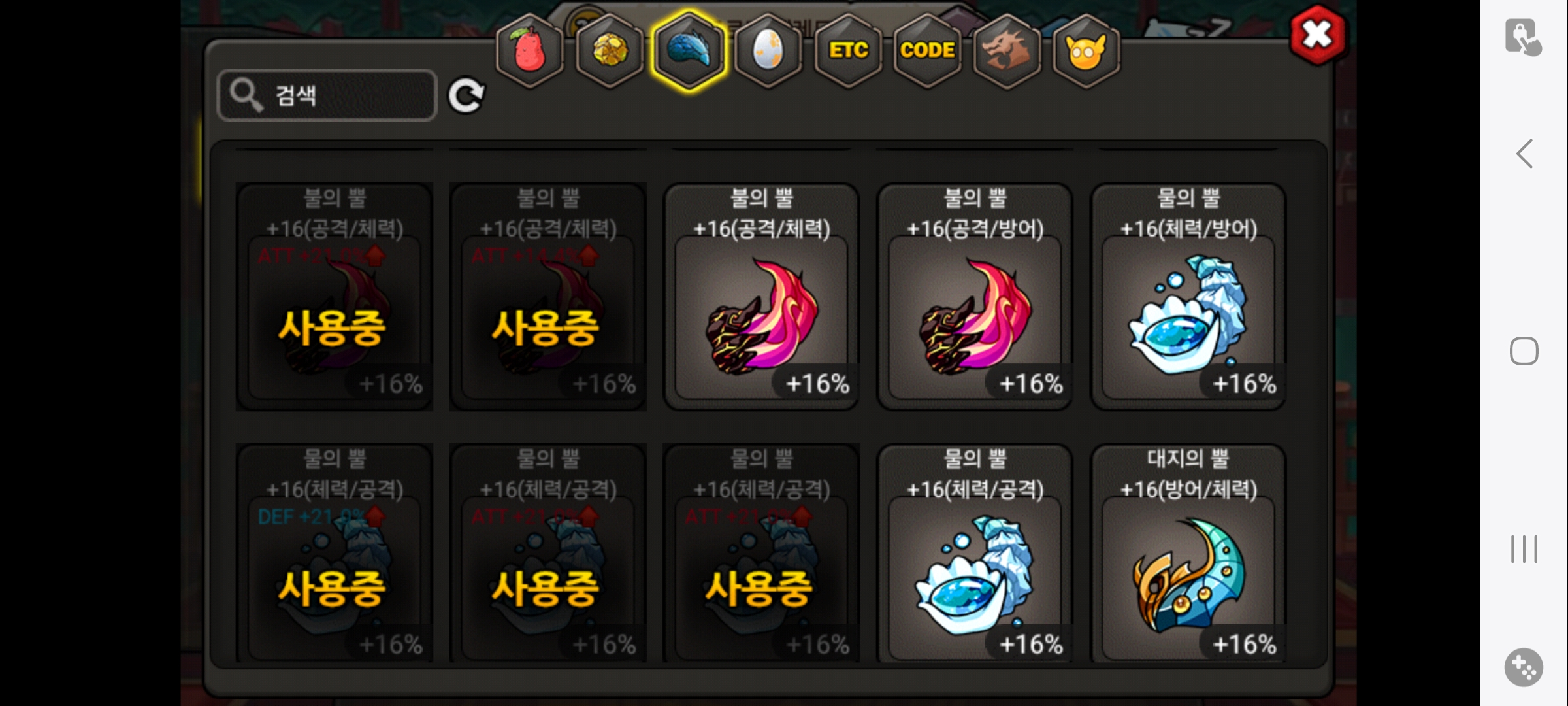Open the CODE tab
This screenshot has height=706, width=1568.
pos(927,51)
